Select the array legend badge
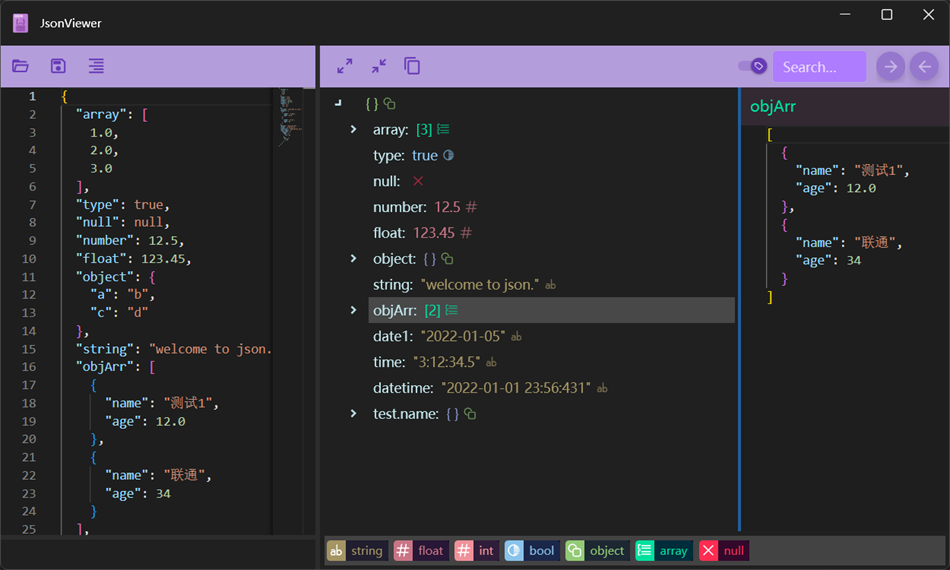The height and width of the screenshot is (570, 950). pos(663,551)
